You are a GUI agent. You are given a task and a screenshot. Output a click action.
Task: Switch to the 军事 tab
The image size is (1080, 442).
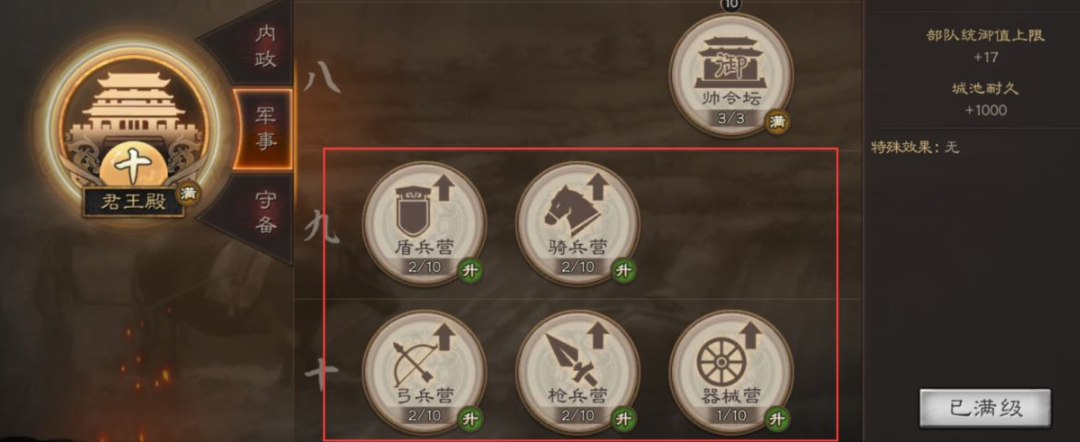coord(264,129)
